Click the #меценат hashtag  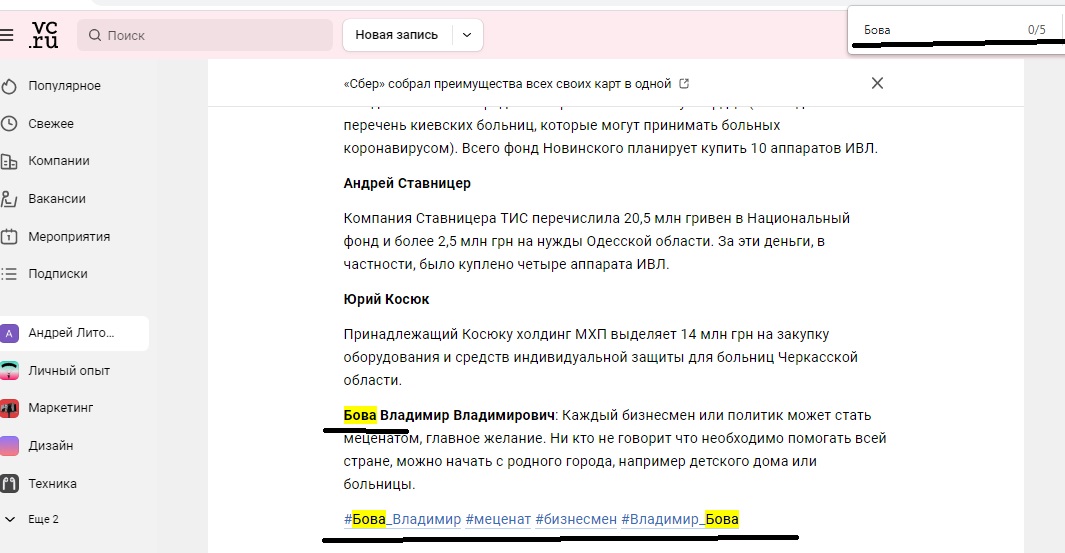(x=498, y=519)
